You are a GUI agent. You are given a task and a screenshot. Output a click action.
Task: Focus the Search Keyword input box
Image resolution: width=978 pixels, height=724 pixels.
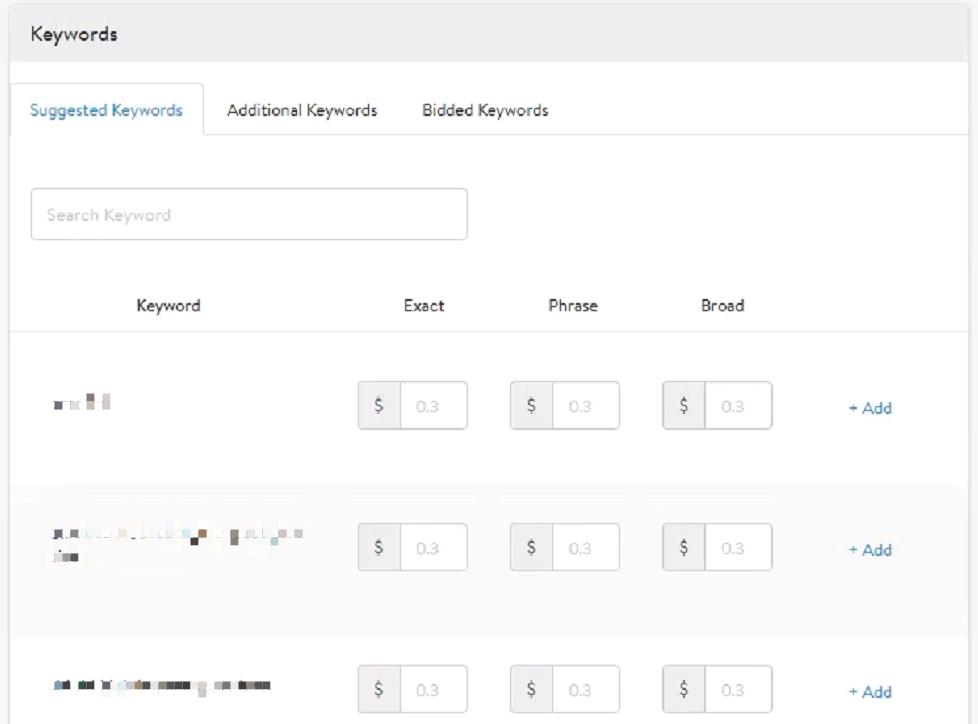point(249,215)
